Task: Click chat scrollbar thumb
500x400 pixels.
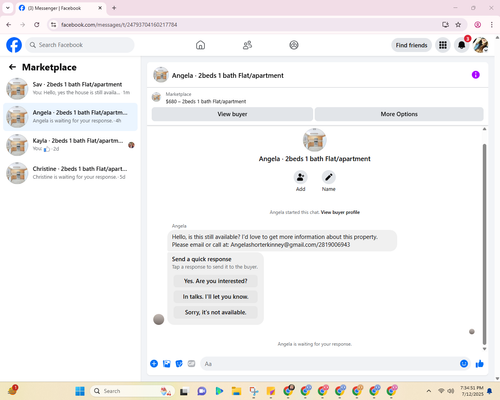Action: click(x=484, y=244)
